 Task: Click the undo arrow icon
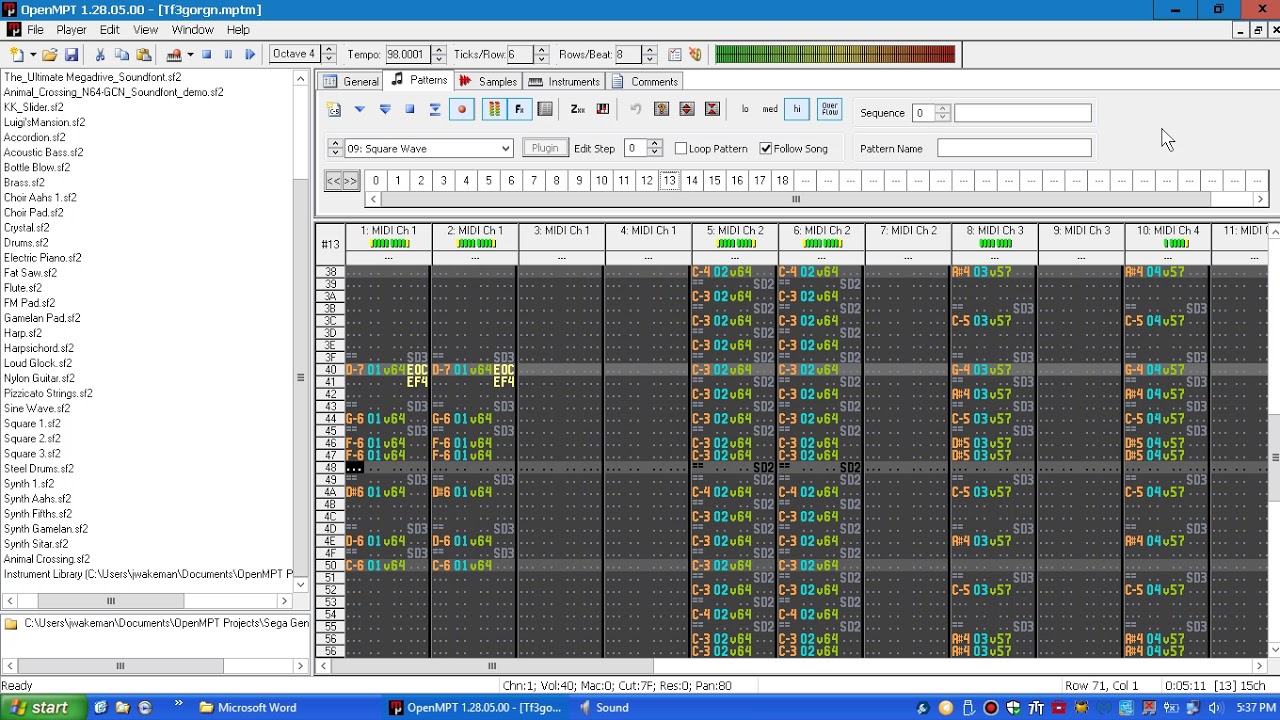(636, 109)
